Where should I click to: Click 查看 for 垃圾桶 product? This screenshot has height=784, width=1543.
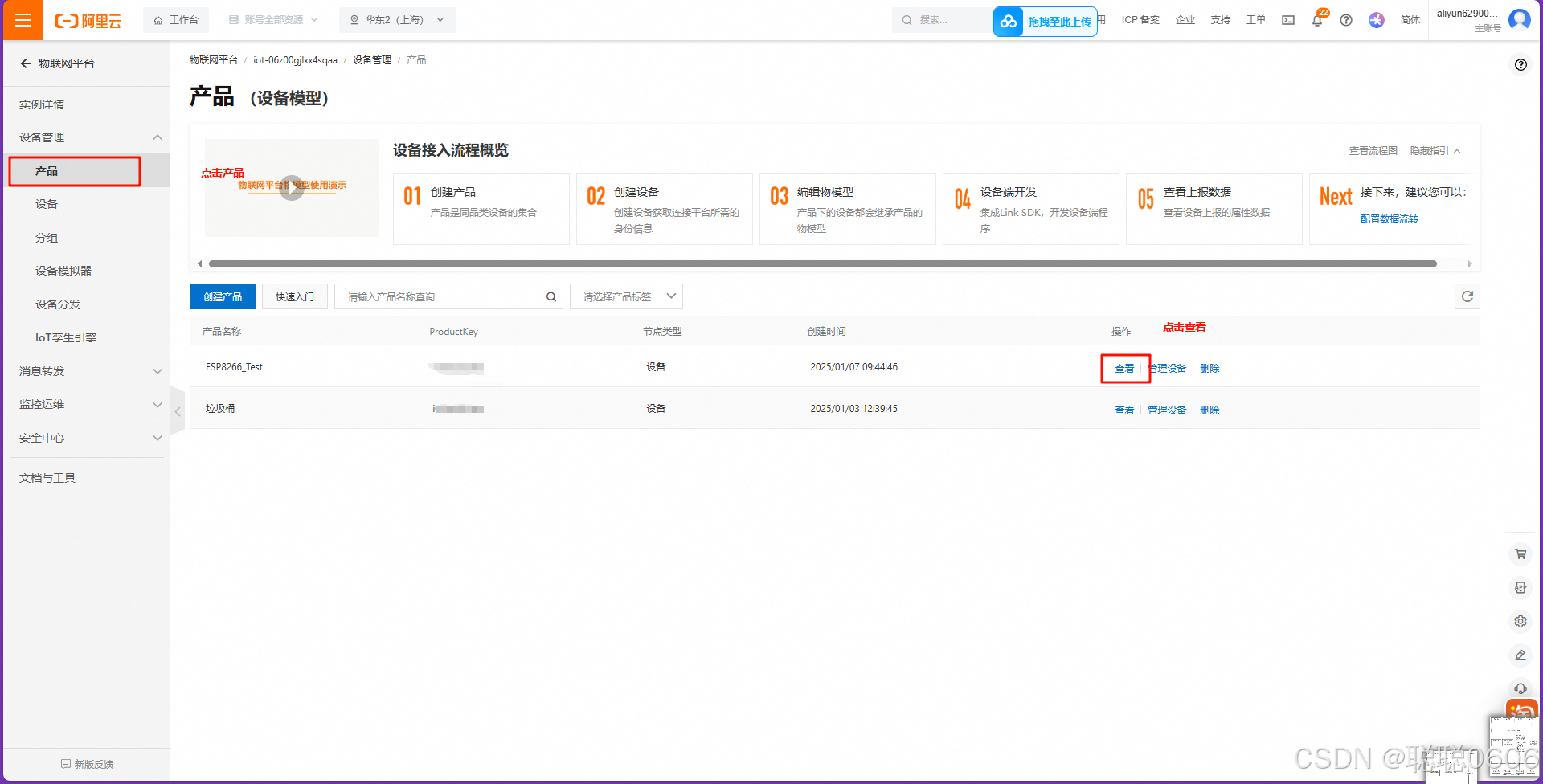1124,410
